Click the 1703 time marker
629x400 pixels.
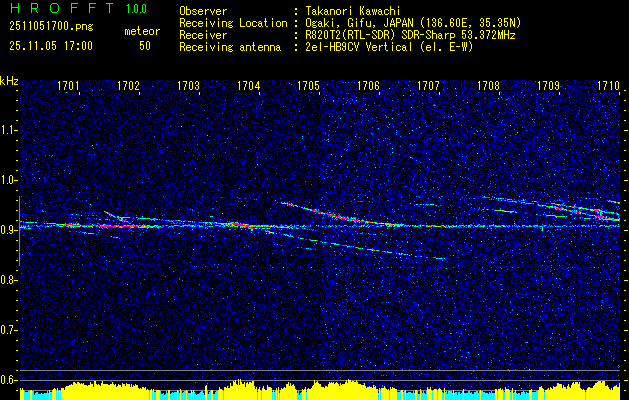[189, 86]
